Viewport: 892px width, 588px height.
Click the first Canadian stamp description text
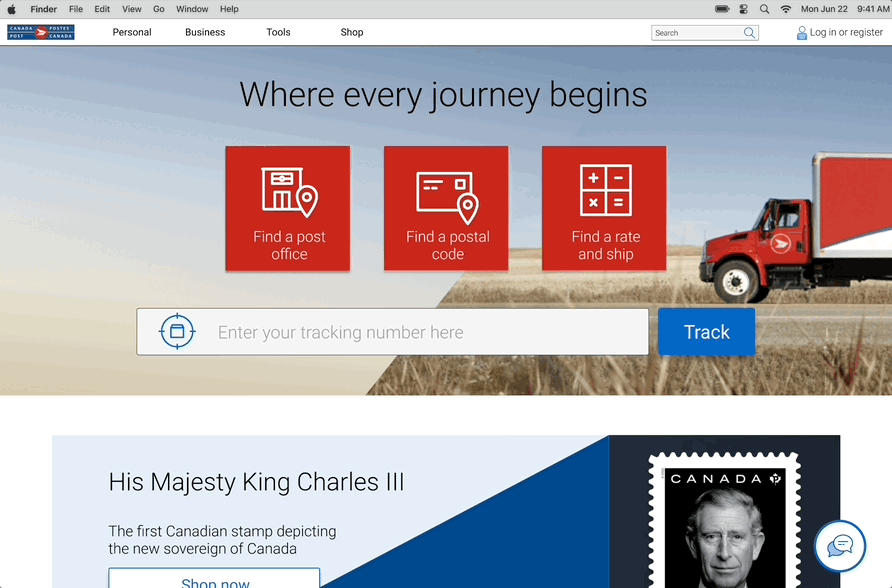pyautogui.click(x=222, y=540)
